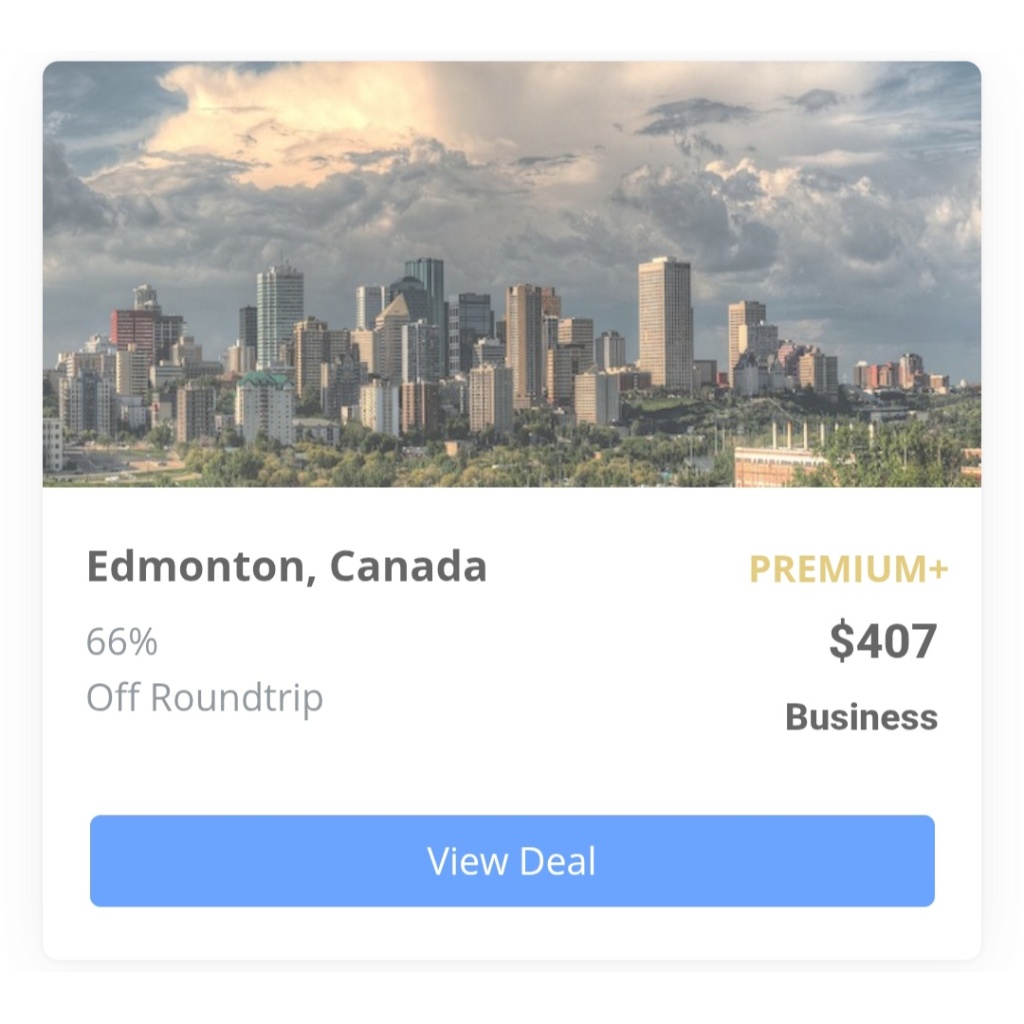The width and height of the screenshot is (1024, 1024).
Task: Click the plus sign in PREMIUM+
Action: tap(938, 567)
